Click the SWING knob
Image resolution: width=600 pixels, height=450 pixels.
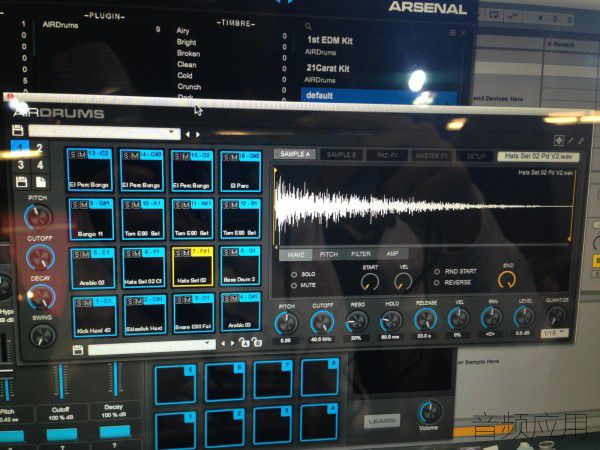coord(42,336)
